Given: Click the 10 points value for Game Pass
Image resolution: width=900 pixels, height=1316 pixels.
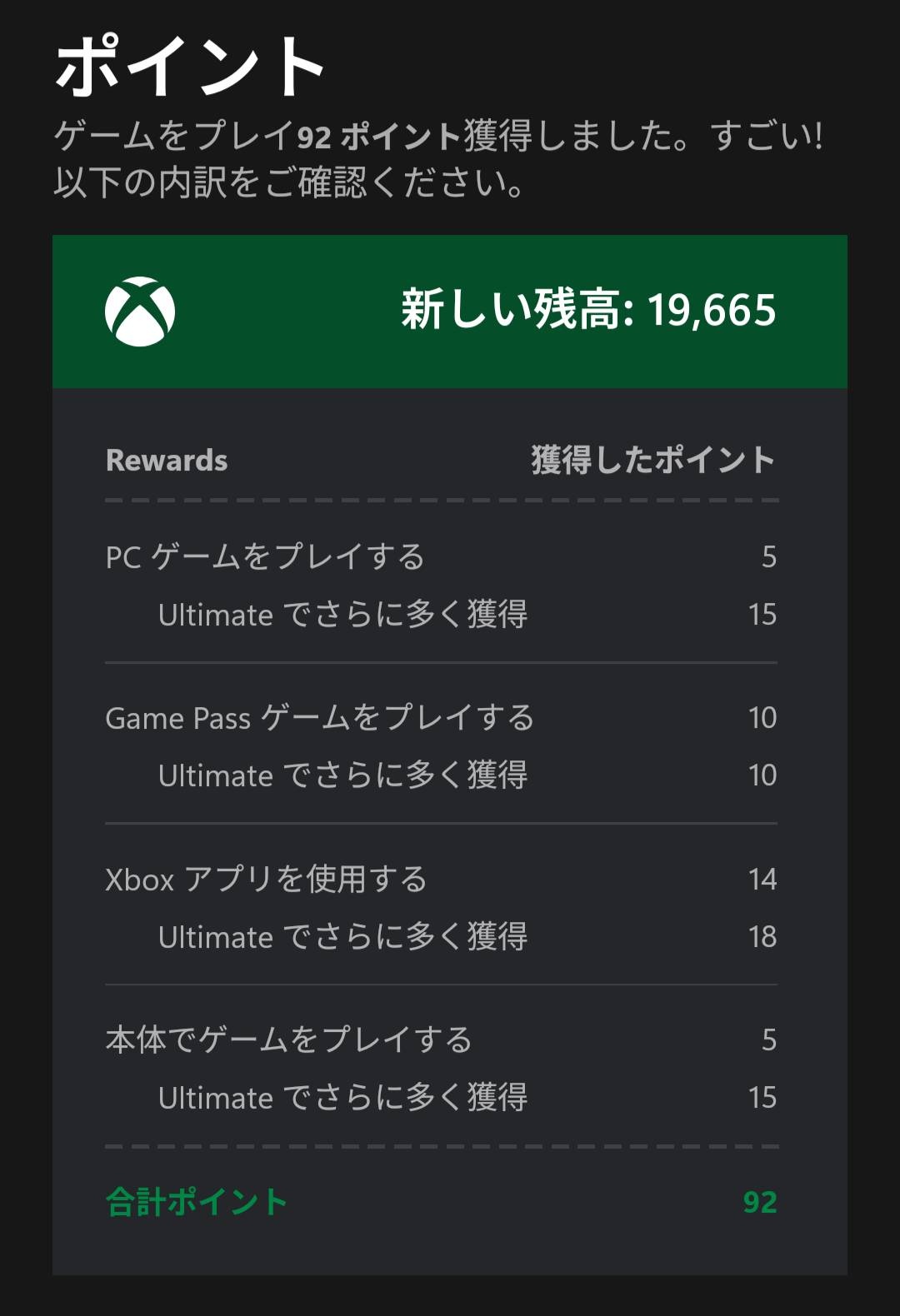Looking at the screenshot, I should 762,717.
